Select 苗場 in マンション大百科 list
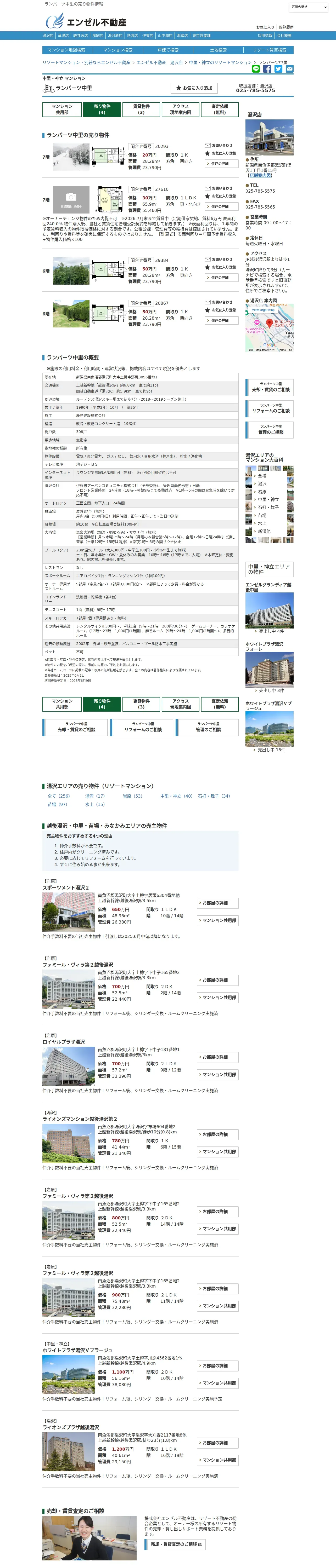Screen dimensions: 336x1568 (262, 516)
